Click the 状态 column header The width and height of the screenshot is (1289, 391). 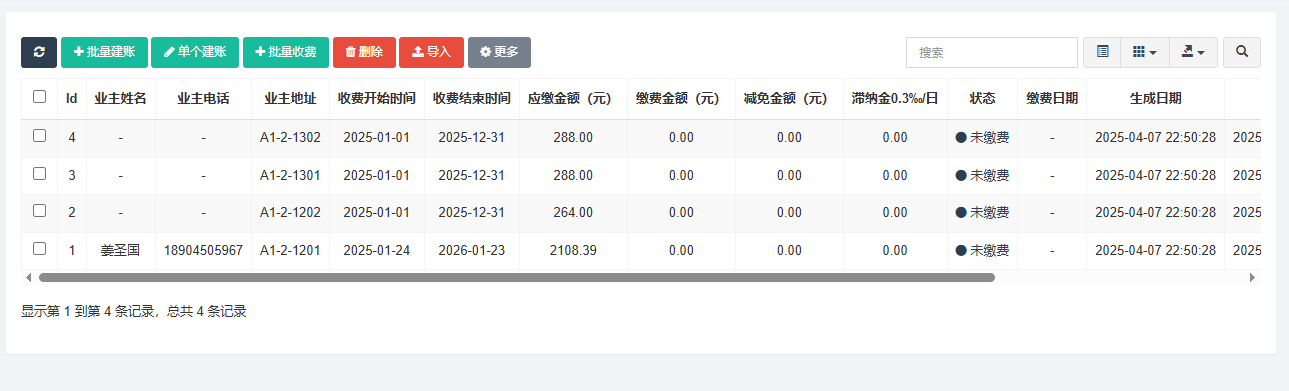point(982,99)
